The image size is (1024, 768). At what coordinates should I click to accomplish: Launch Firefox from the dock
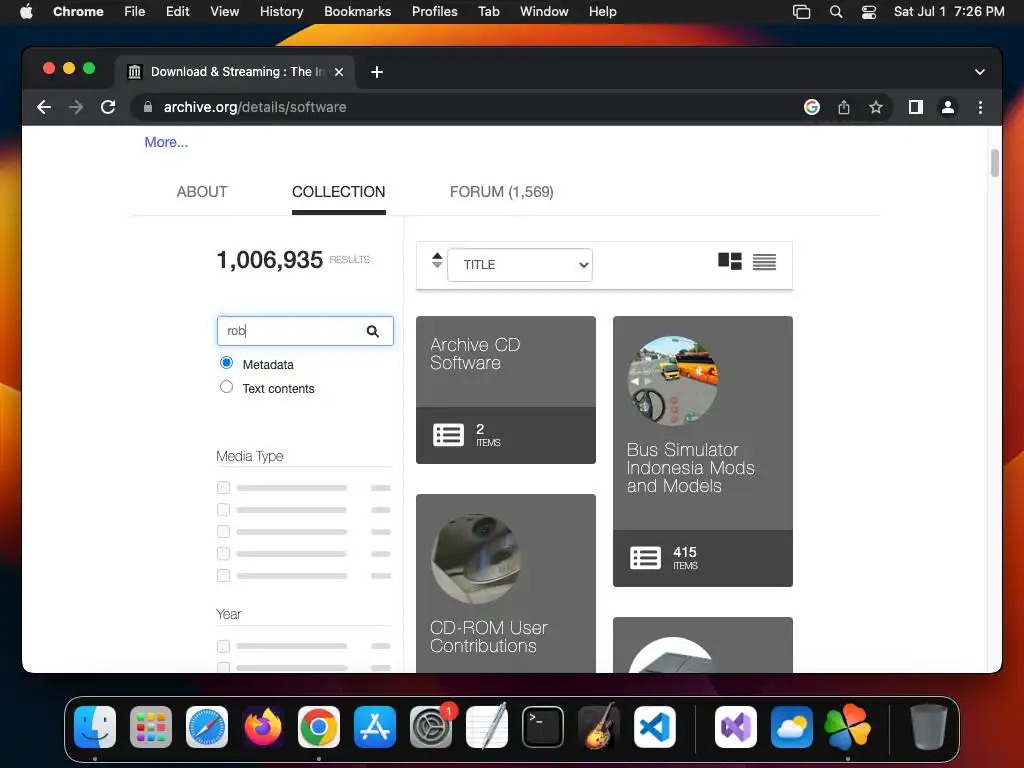(x=263, y=727)
